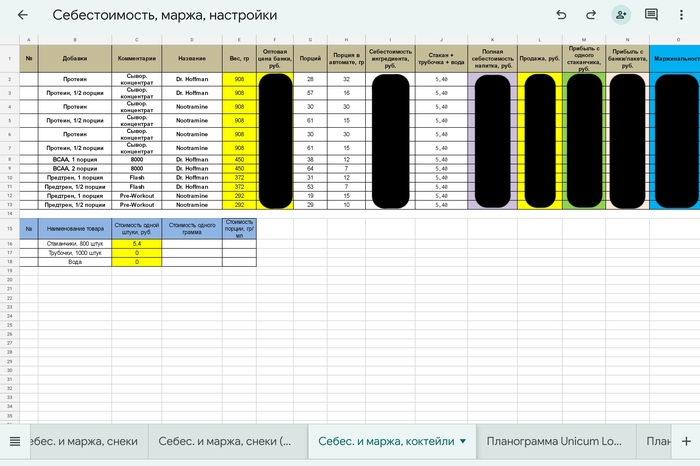Open the three-dot more options menu
The image size is (700, 466).
tap(683, 15)
